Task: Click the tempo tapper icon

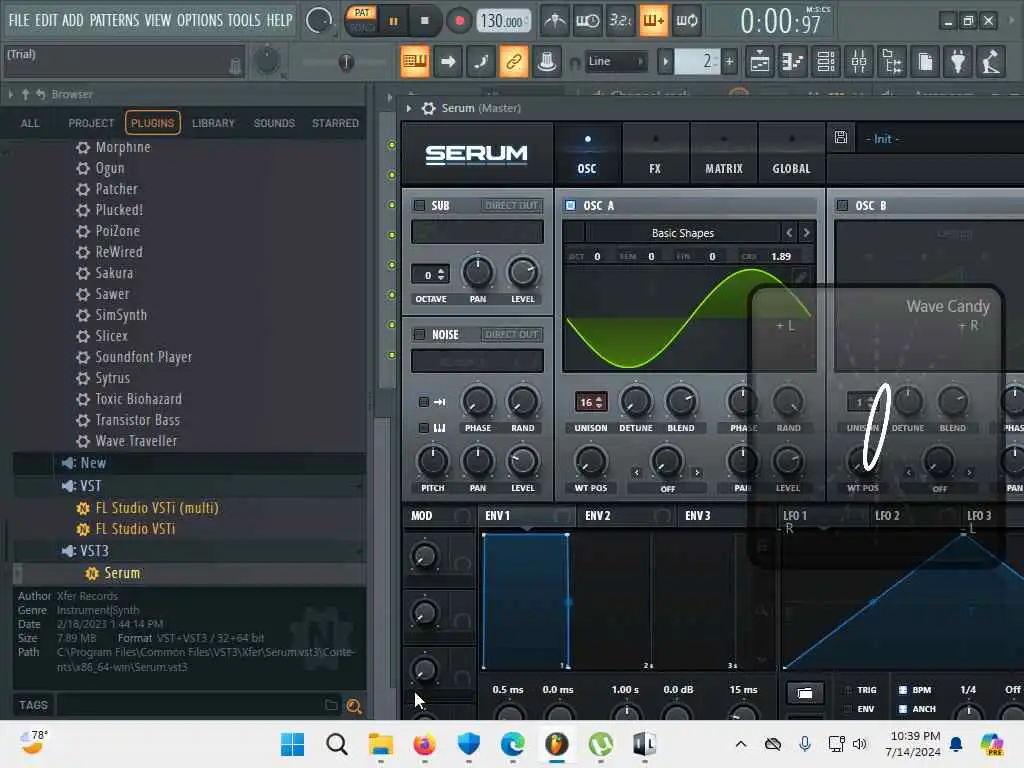Action: [x=991, y=62]
